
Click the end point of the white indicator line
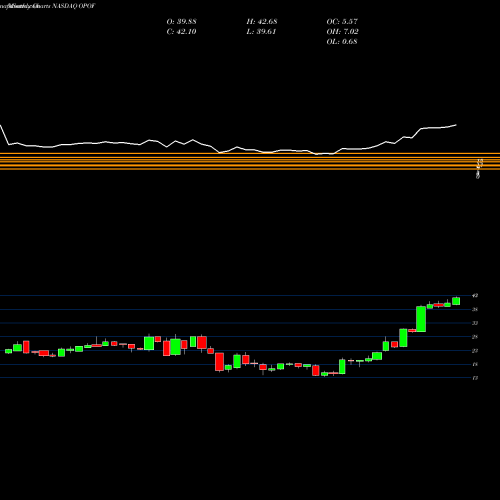point(456,125)
